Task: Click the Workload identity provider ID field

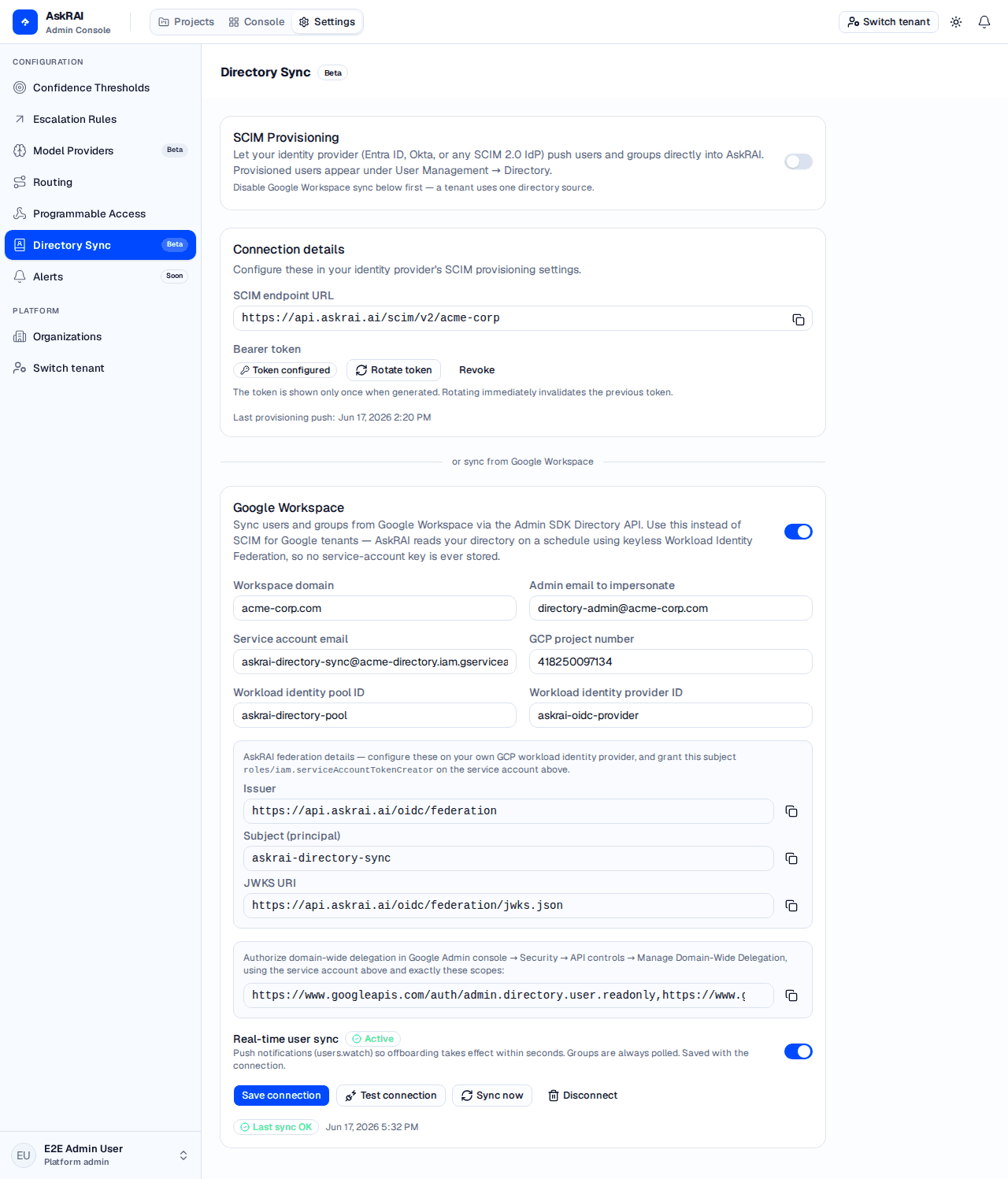Action: 671,715
